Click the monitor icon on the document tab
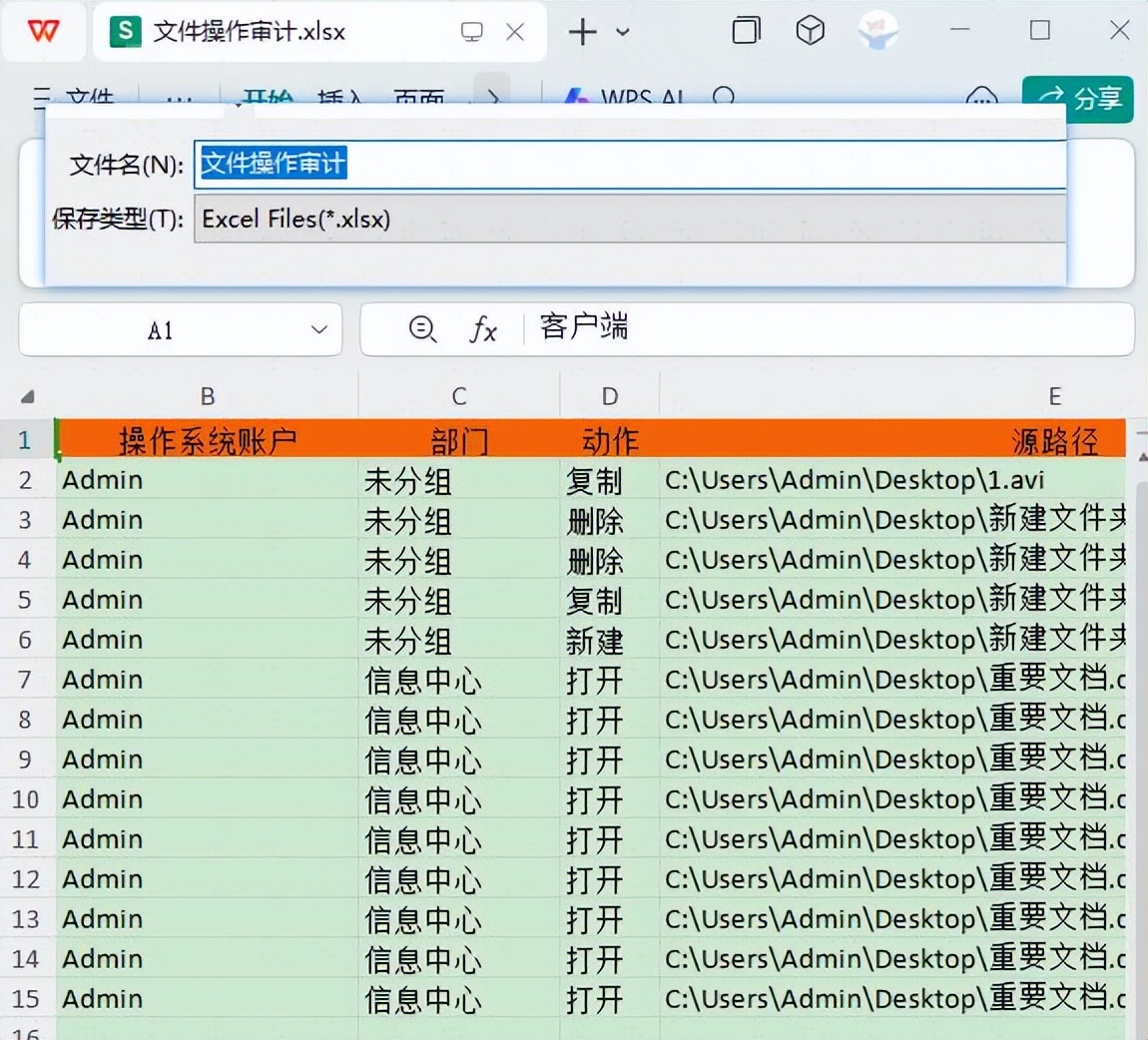Viewport: 1148px width, 1040px height. pos(472,32)
